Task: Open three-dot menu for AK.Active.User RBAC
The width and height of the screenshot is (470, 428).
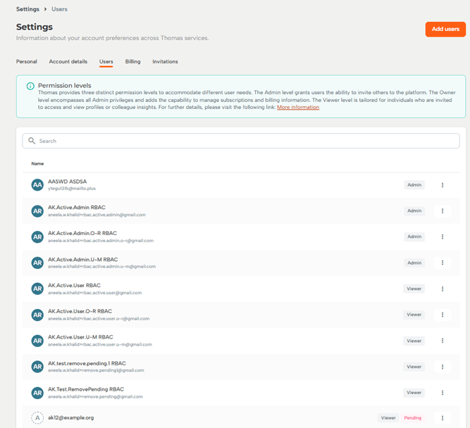Action: 442,289
